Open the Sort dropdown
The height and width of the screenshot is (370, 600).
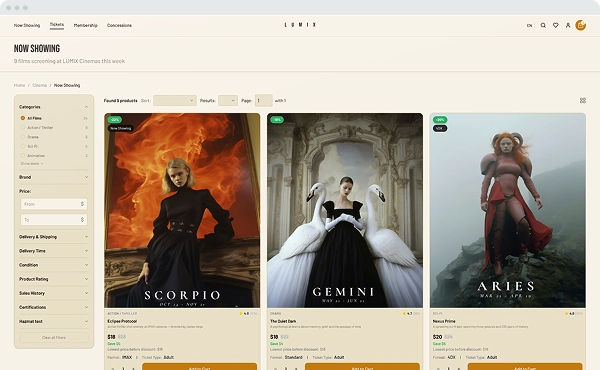point(175,101)
